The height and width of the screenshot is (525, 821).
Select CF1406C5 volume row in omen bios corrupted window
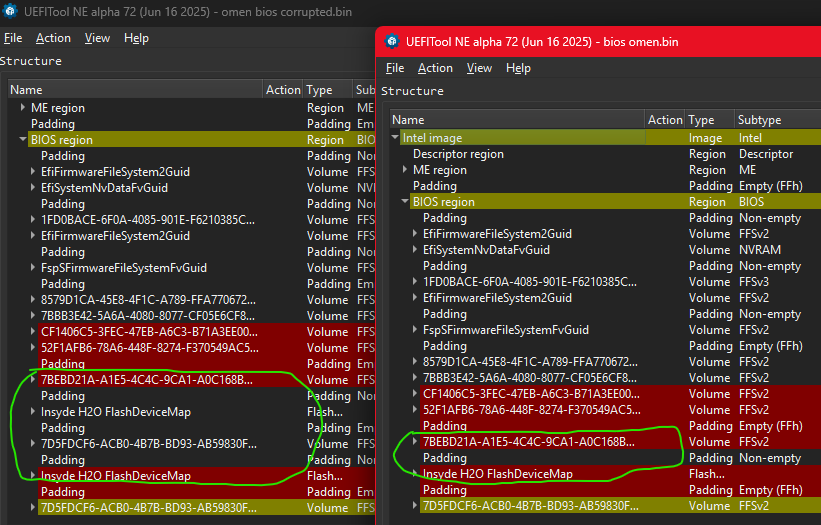(148, 332)
